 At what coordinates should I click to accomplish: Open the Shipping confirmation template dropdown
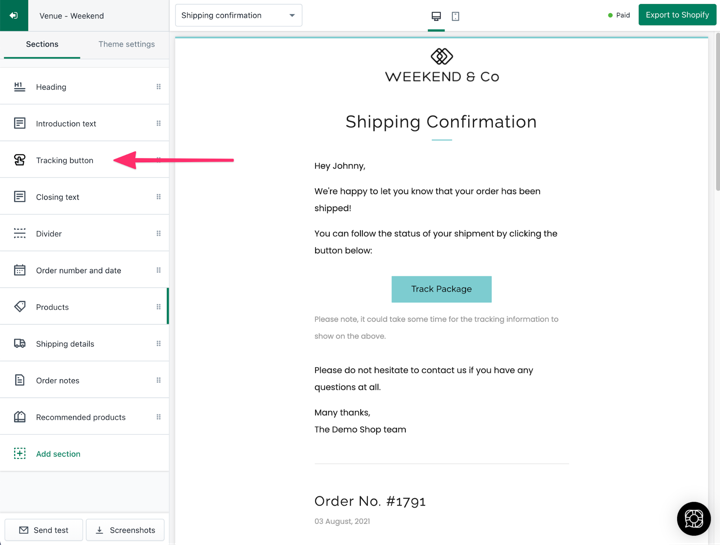click(x=238, y=16)
